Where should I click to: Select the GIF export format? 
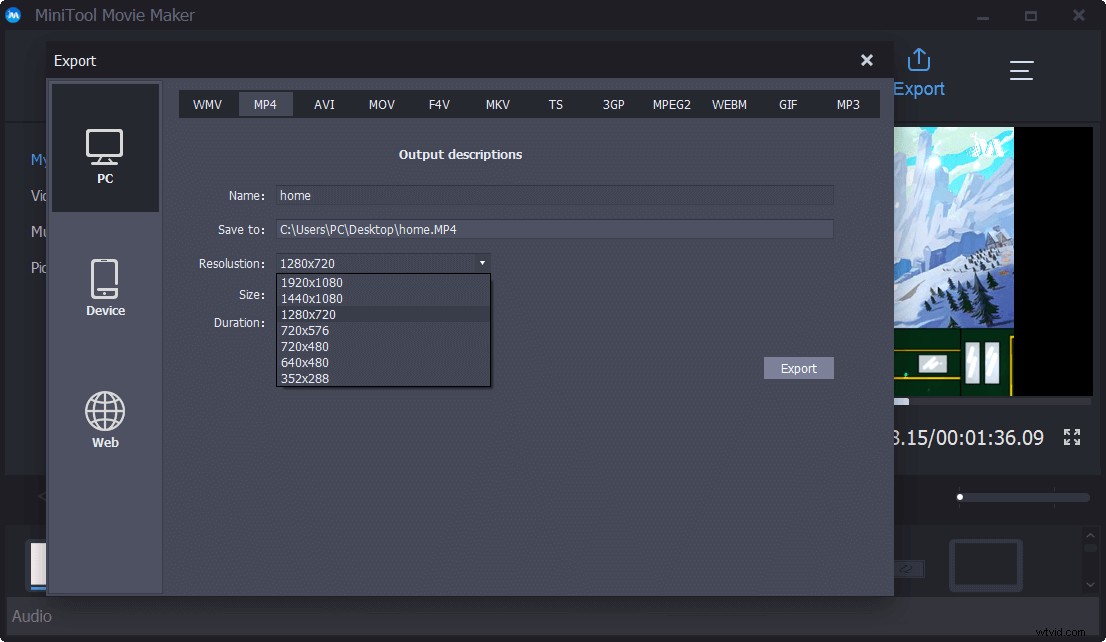(788, 103)
